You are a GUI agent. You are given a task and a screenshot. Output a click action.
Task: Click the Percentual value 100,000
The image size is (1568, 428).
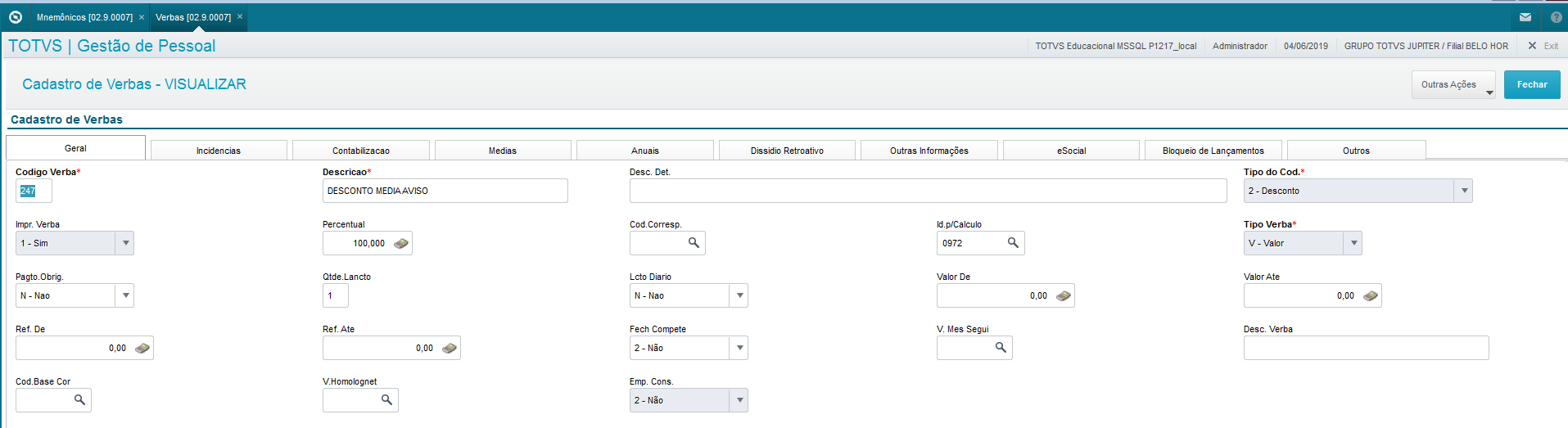pos(368,243)
